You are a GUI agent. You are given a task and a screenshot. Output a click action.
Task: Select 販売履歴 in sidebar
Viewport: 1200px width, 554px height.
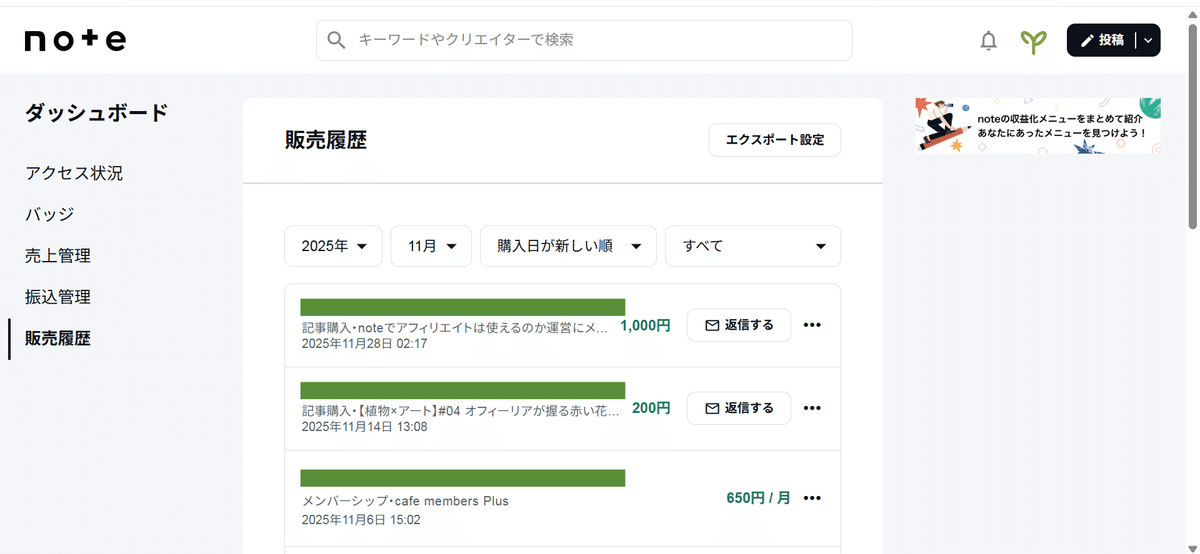58,339
